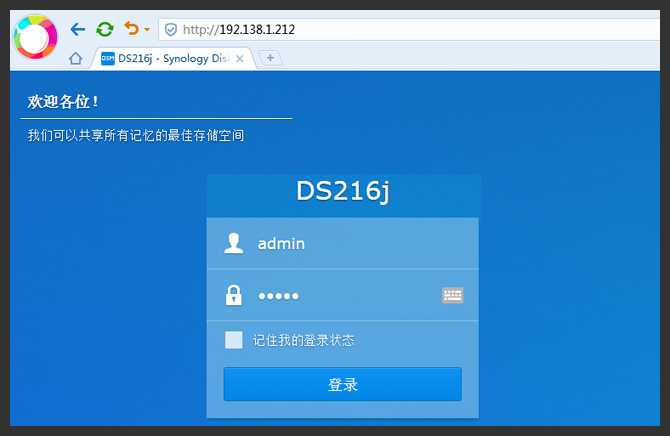Click the DS216j title text
This screenshot has height=436, width=670.
(x=343, y=191)
